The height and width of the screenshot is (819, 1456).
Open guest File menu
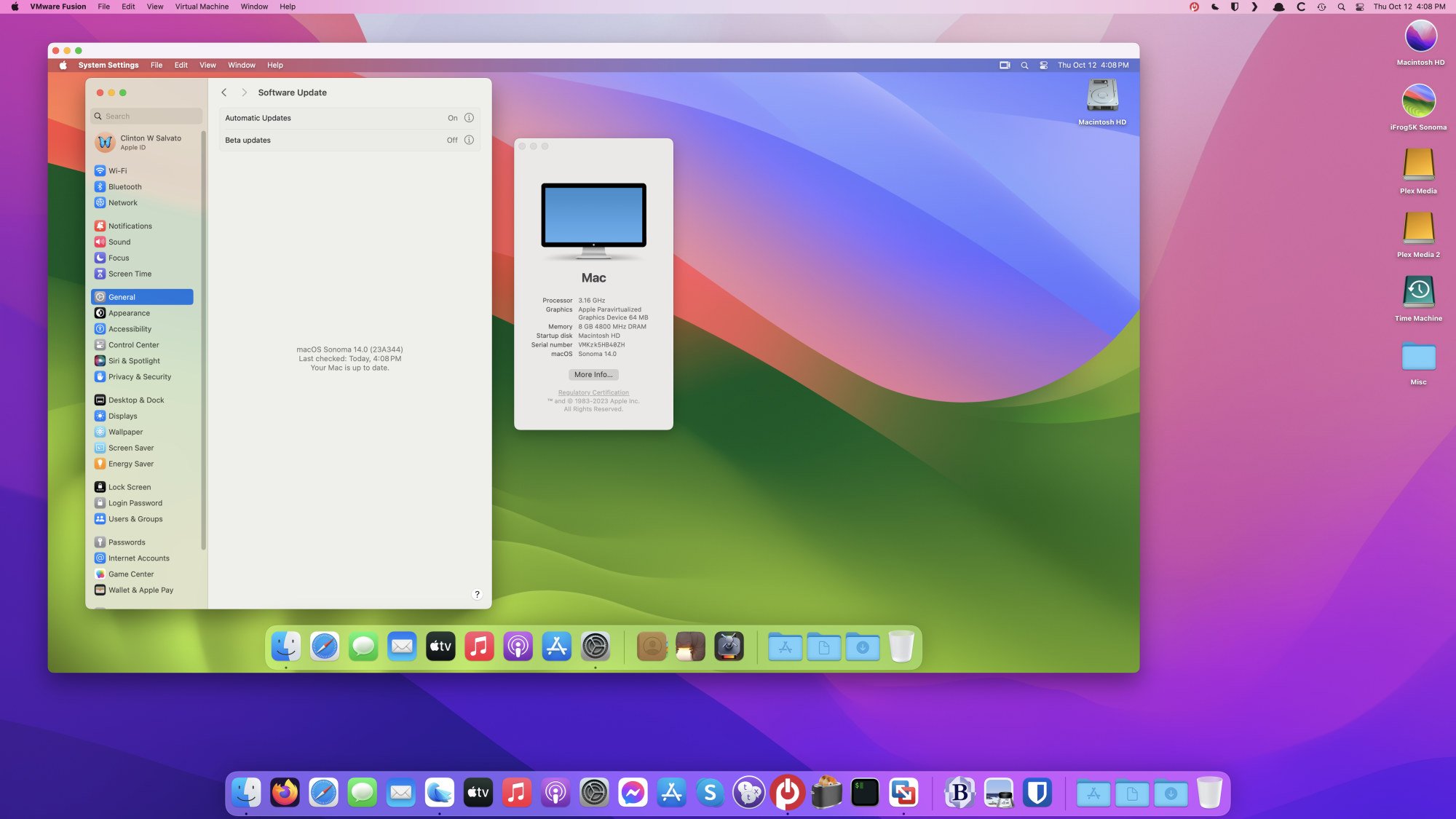[157, 66]
